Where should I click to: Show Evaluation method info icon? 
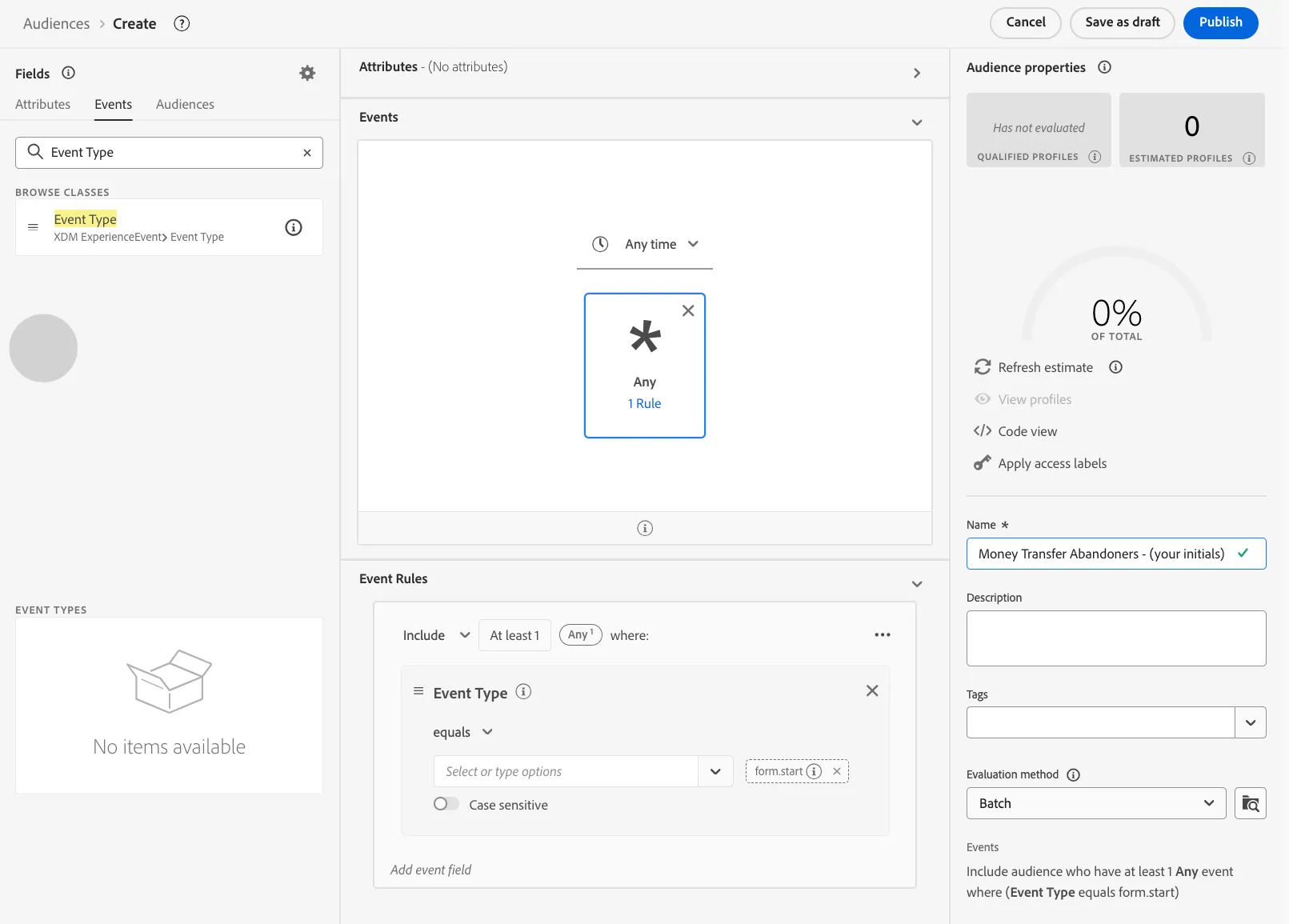[1074, 774]
